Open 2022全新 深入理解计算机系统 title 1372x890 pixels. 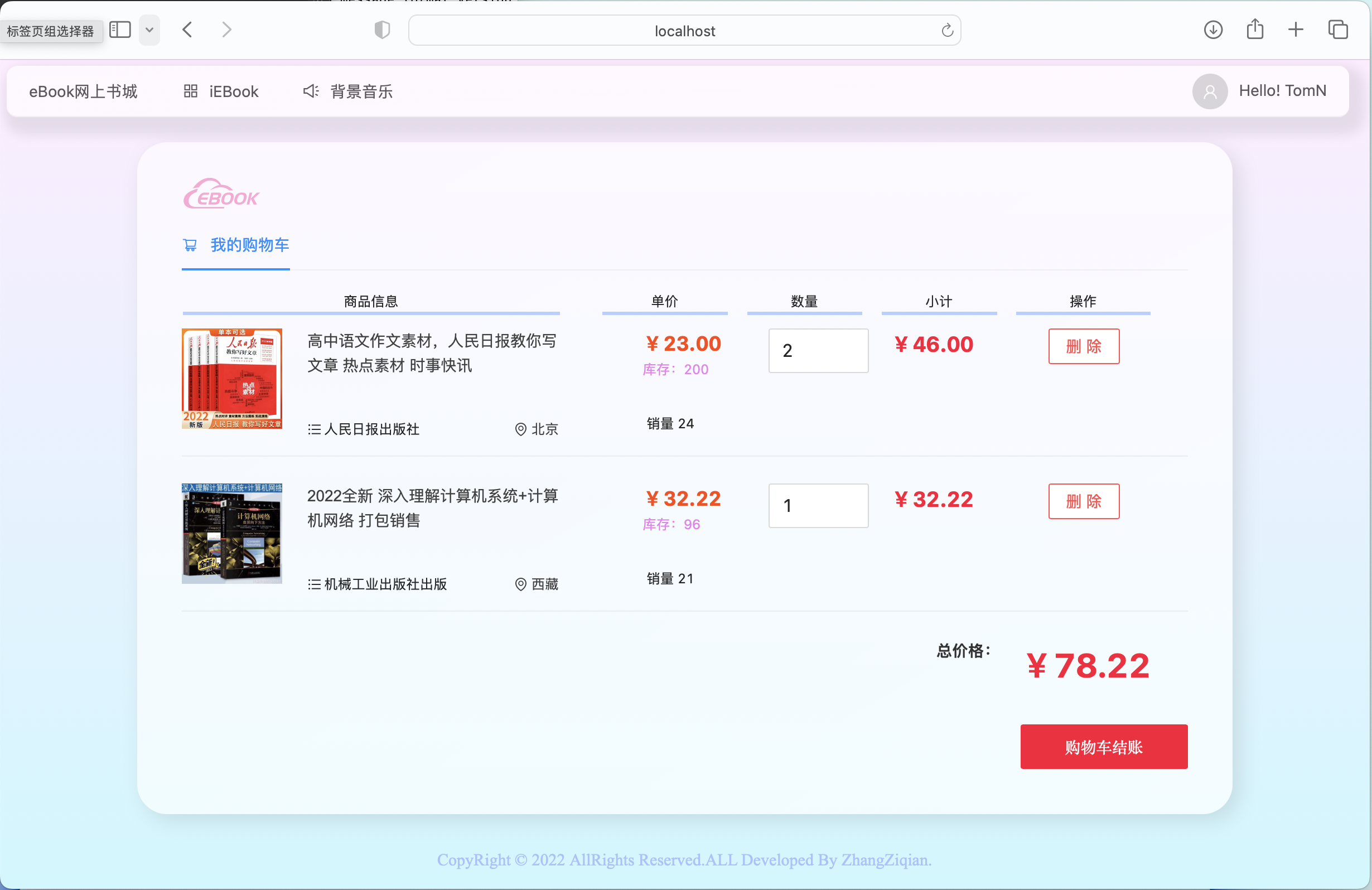tap(432, 508)
